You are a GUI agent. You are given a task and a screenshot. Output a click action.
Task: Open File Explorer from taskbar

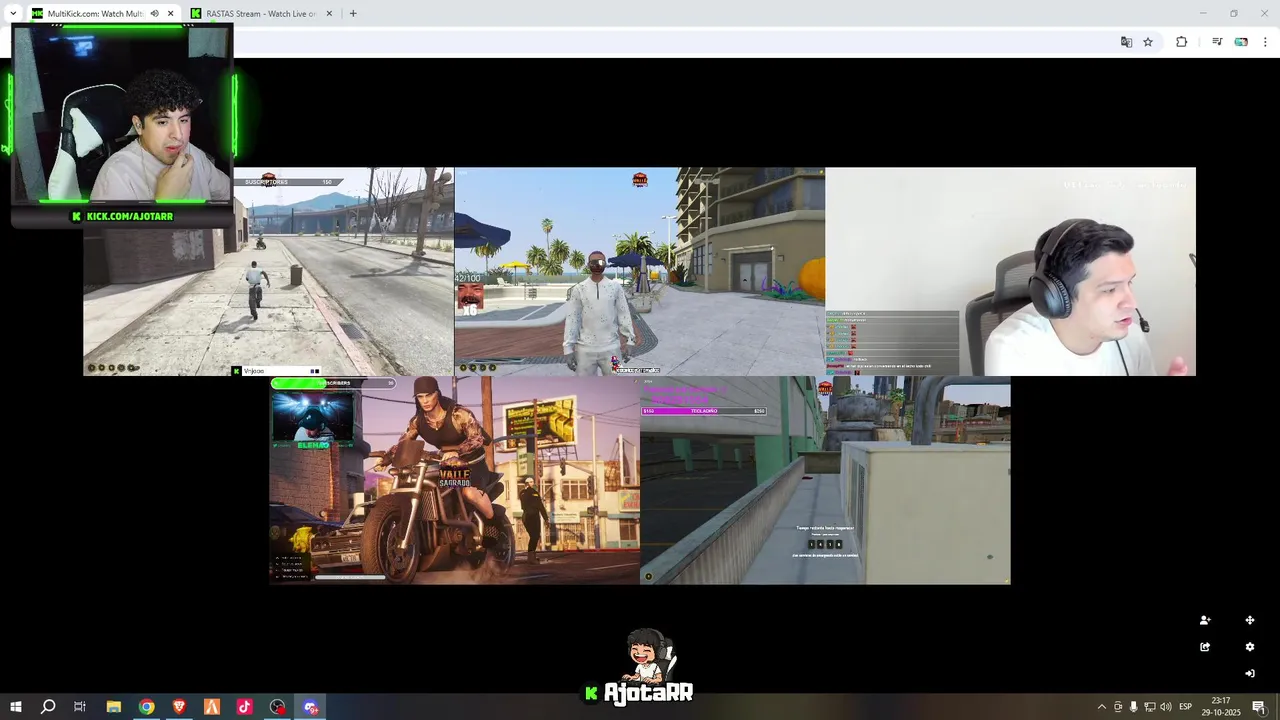tap(113, 707)
